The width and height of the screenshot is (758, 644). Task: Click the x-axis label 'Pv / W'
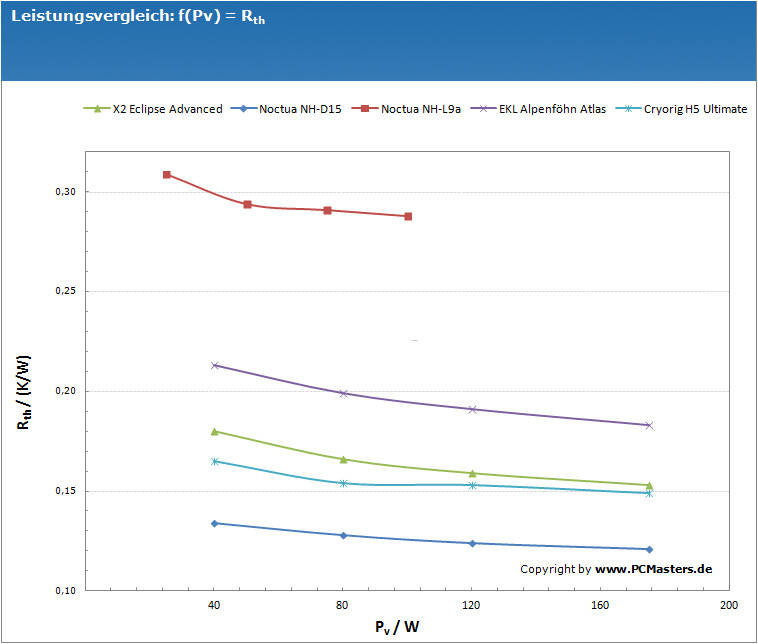coord(397,627)
